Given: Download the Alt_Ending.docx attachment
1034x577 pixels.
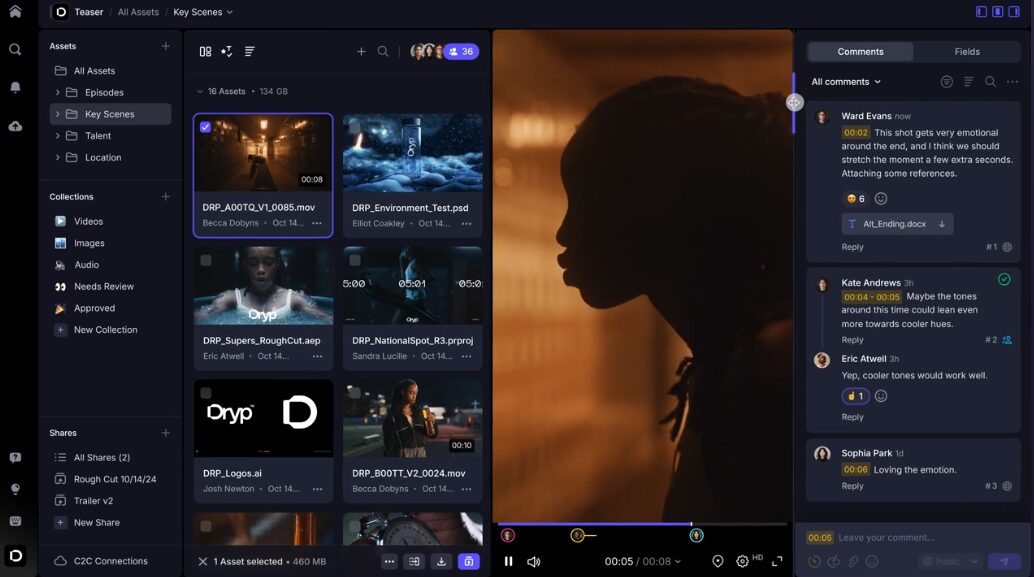Looking at the screenshot, I should (x=941, y=224).
